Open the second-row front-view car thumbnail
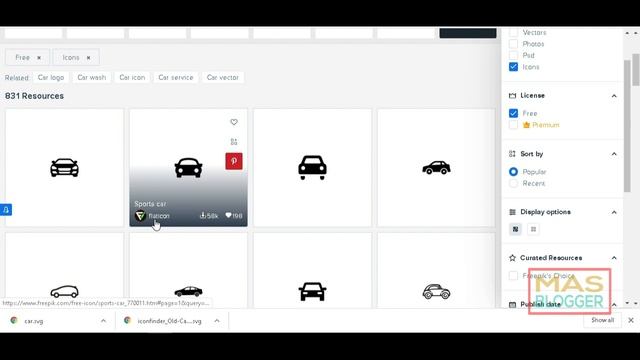Viewport: 640px width, 360px height. [312, 271]
